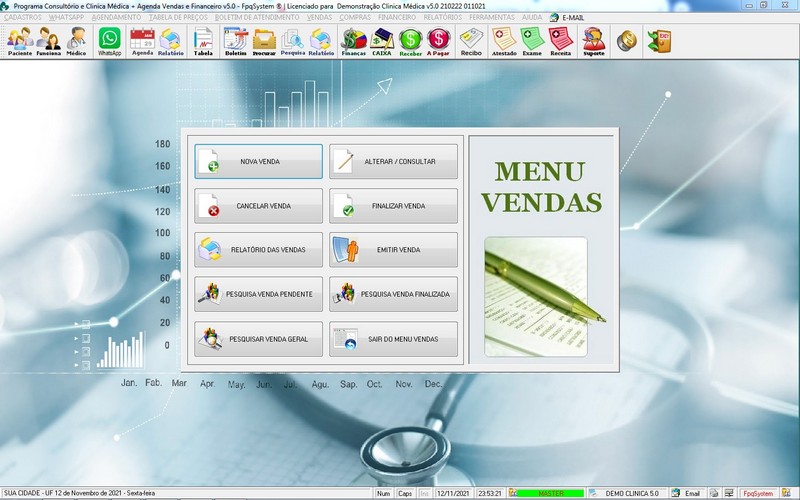Screen dimensions: 800x500
Task: Open the AJUDA menu
Action: (x=532, y=17)
